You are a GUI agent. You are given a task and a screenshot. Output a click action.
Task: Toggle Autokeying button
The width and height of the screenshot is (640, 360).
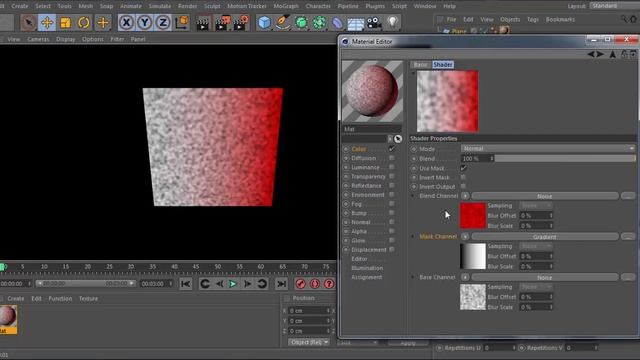[315, 284]
